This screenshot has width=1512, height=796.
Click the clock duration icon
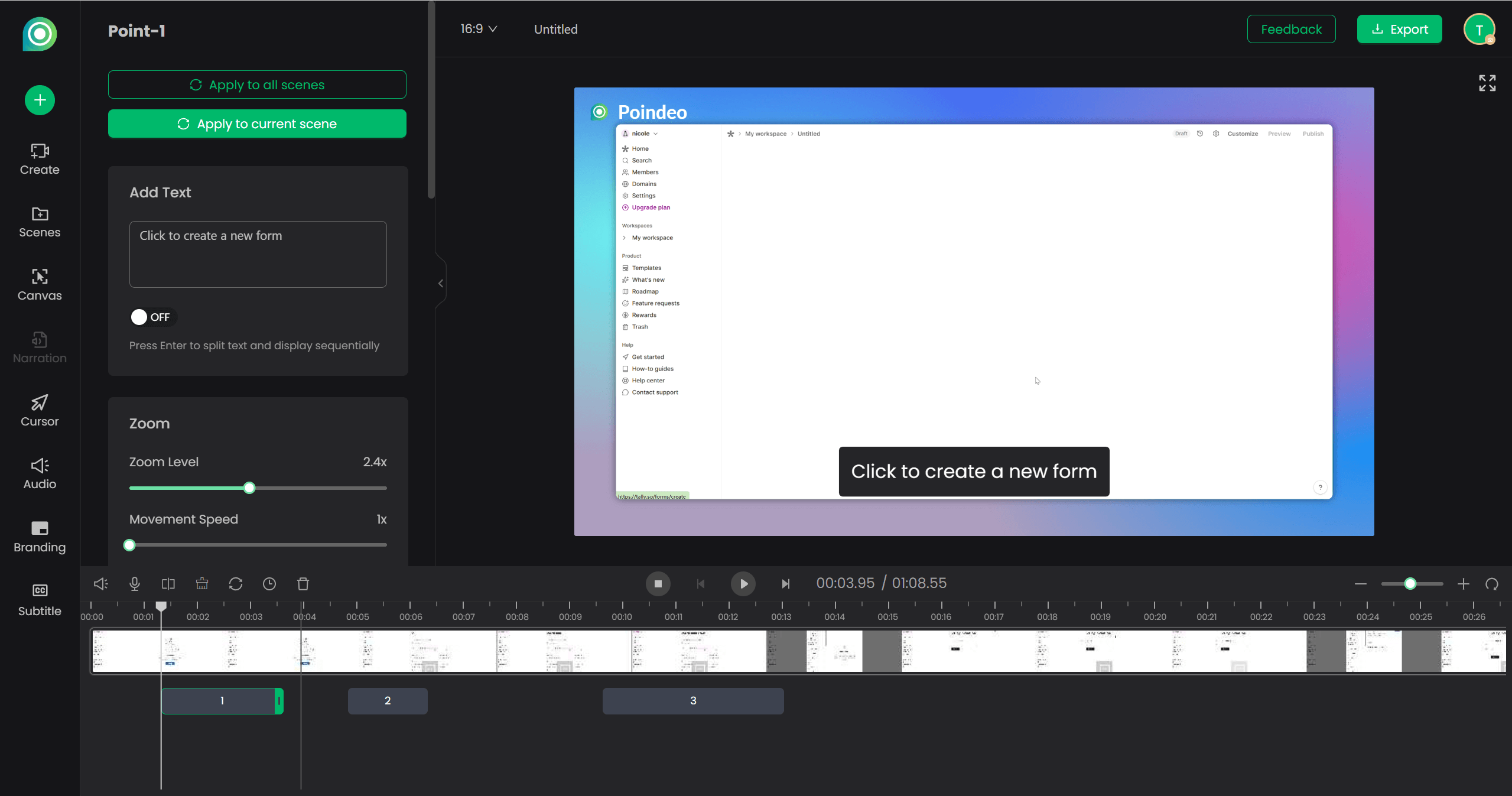[269, 584]
